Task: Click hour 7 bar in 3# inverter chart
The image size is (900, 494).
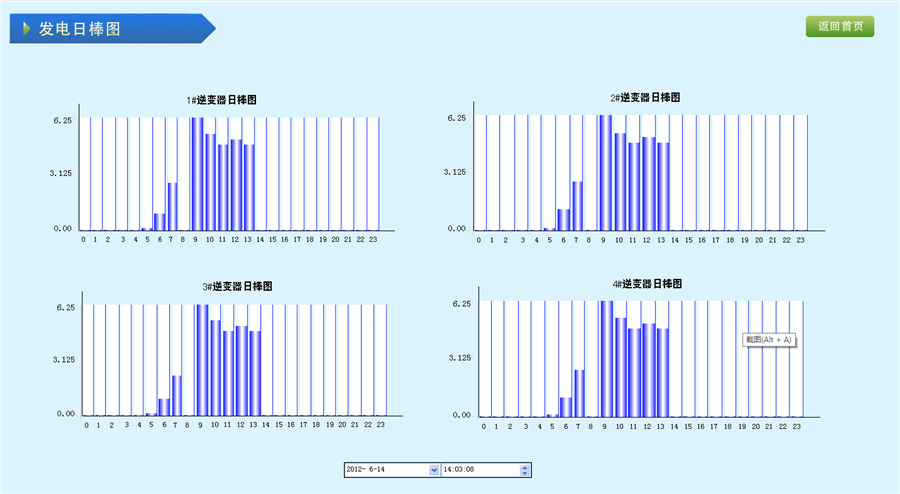Action: click(x=177, y=395)
